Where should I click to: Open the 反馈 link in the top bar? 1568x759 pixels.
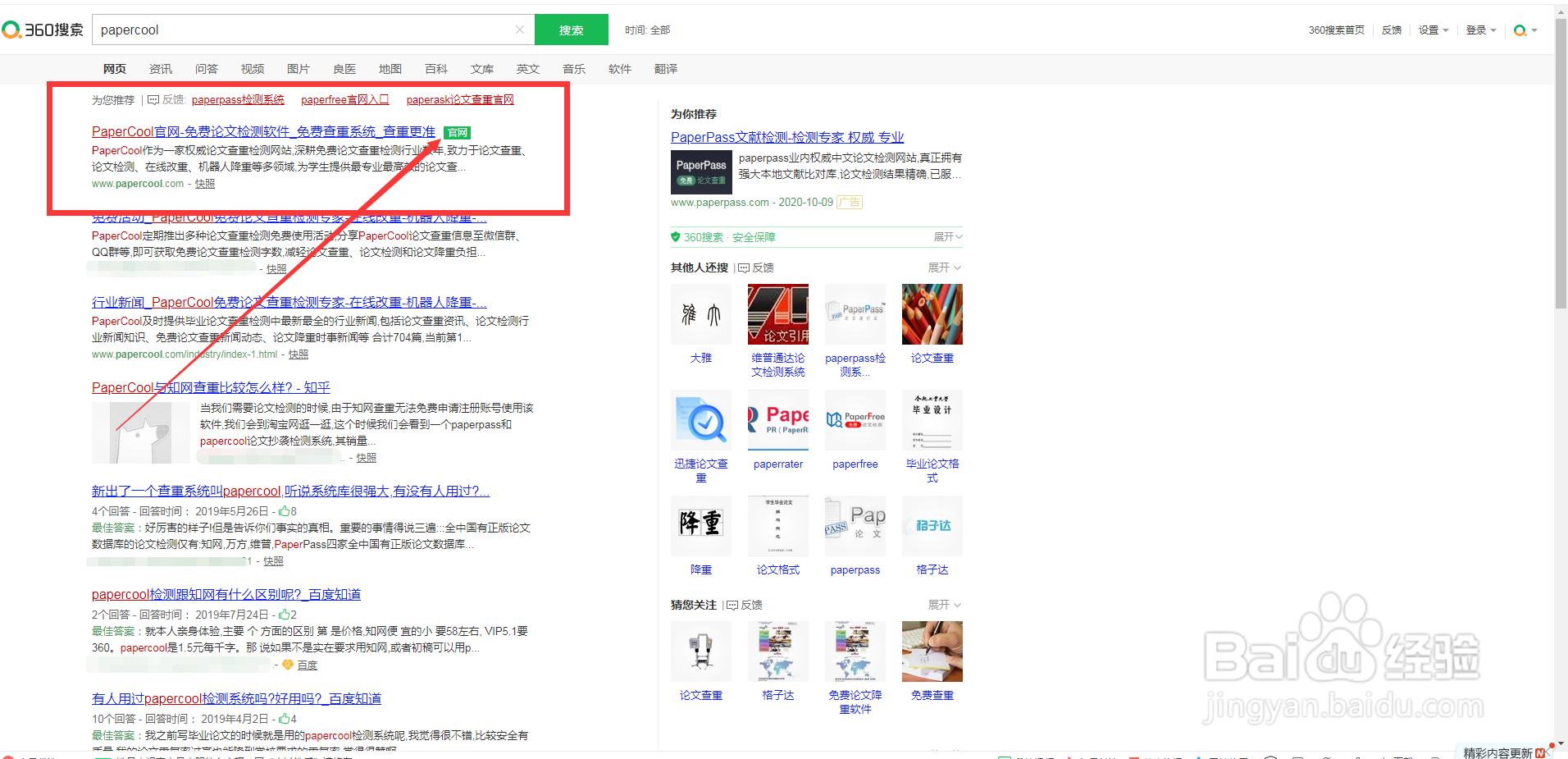click(x=1391, y=30)
